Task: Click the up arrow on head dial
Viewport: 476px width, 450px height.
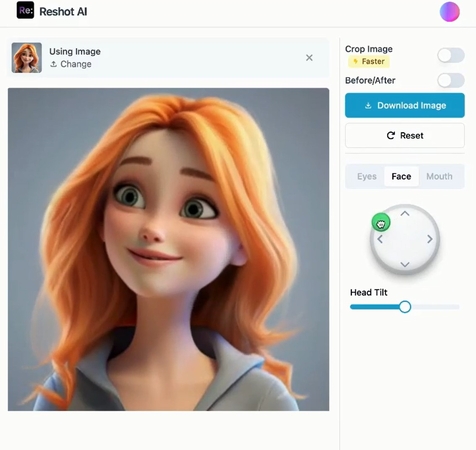Action: tap(405, 214)
